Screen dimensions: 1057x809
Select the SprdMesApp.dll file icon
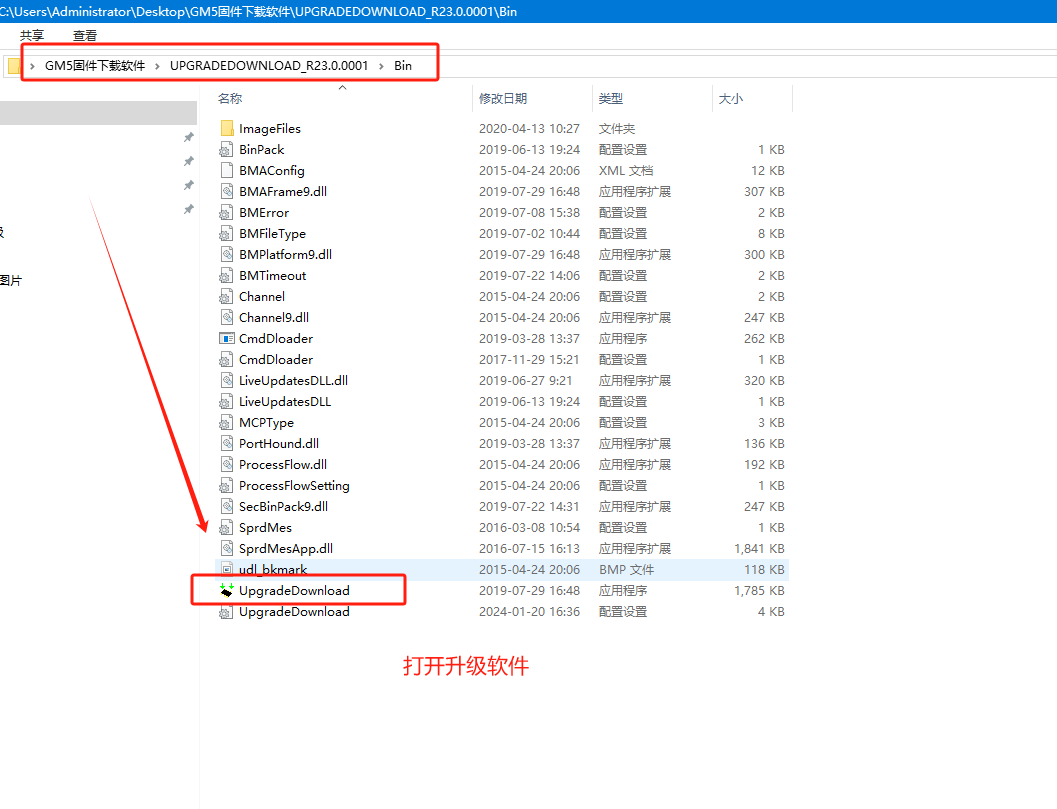point(227,549)
